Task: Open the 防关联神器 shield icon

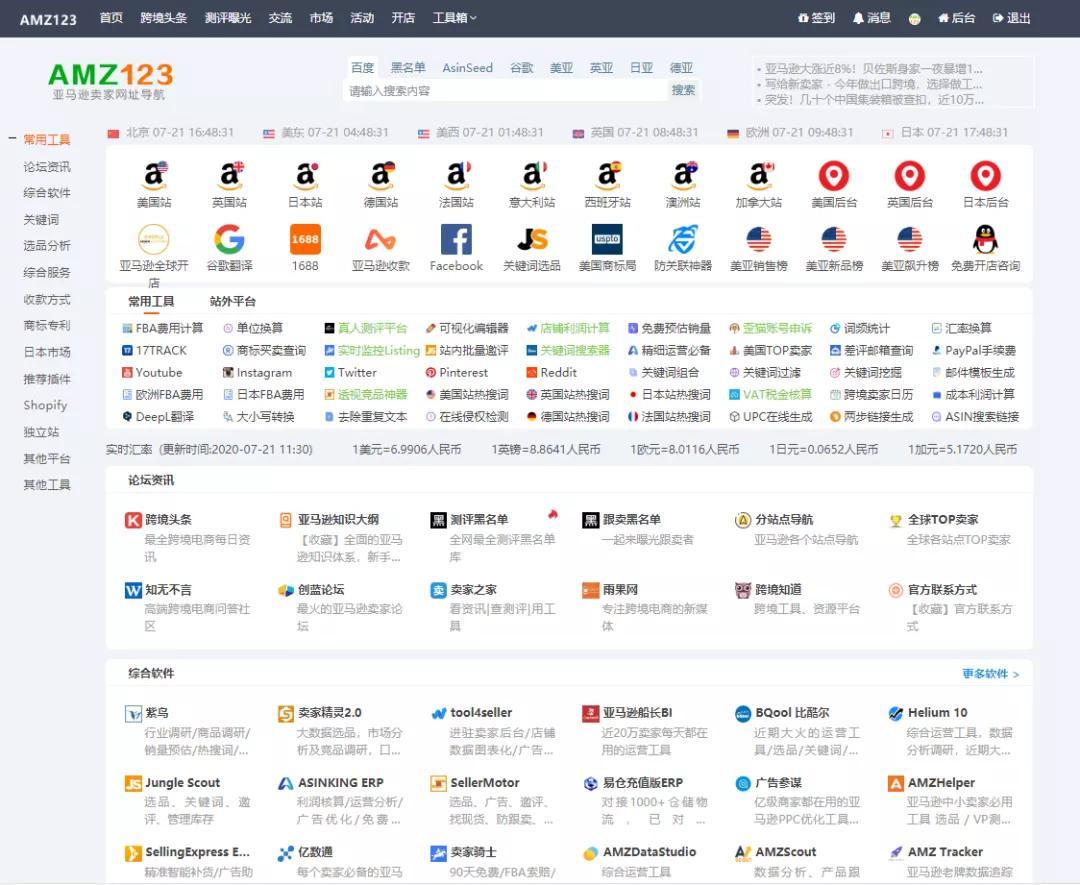Action: click(683, 241)
